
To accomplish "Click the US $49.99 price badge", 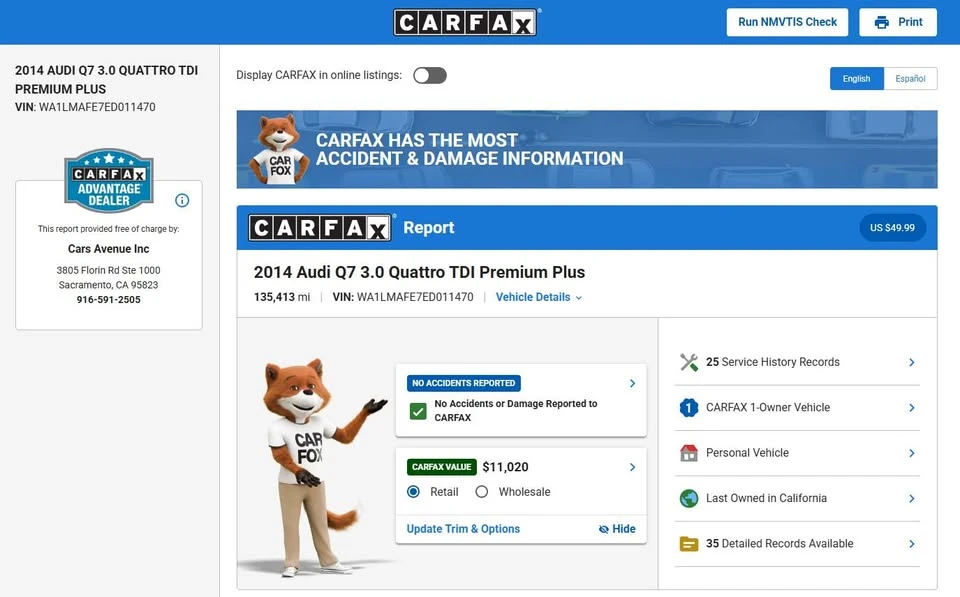I will click(x=893, y=228).
